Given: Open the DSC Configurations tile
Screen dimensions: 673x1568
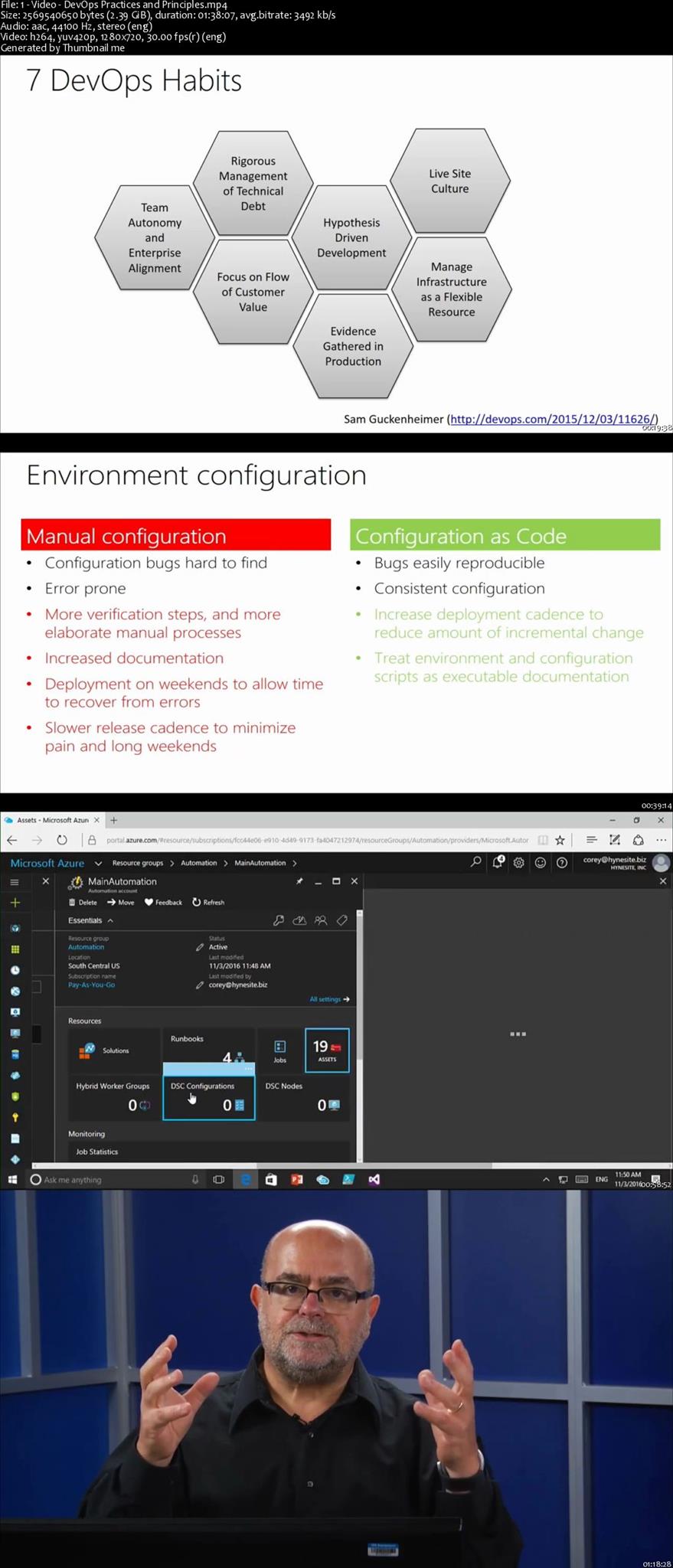Looking at the screenshot, I should click(208, 1097).
